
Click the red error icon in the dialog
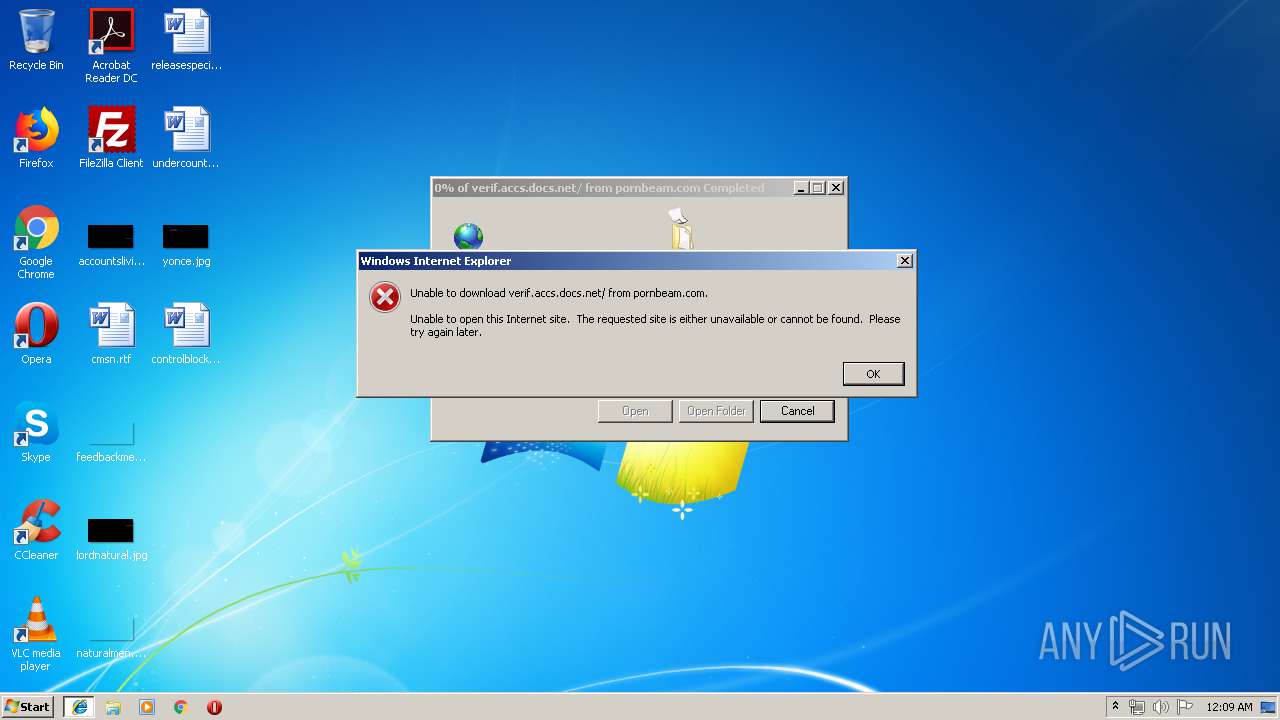click(x=385, y=297)
